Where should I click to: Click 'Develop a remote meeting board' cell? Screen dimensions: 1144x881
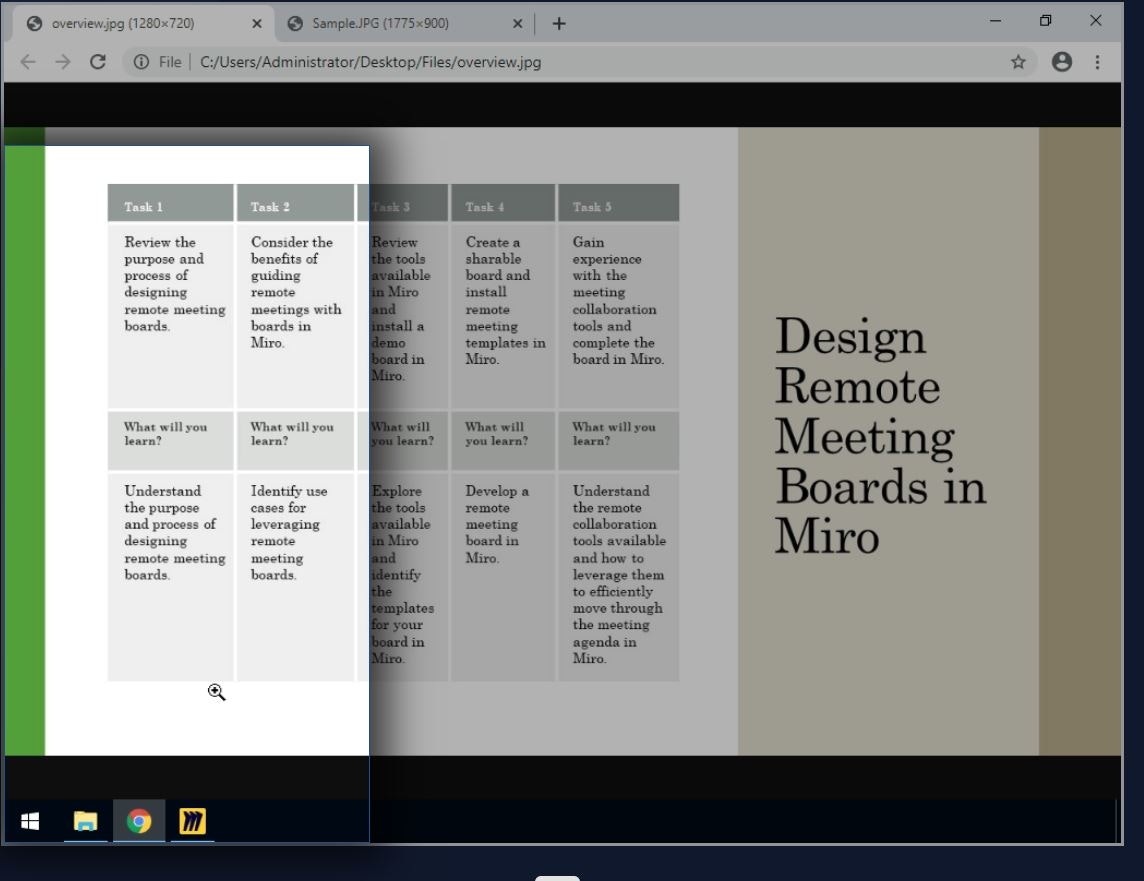[503, 577]
